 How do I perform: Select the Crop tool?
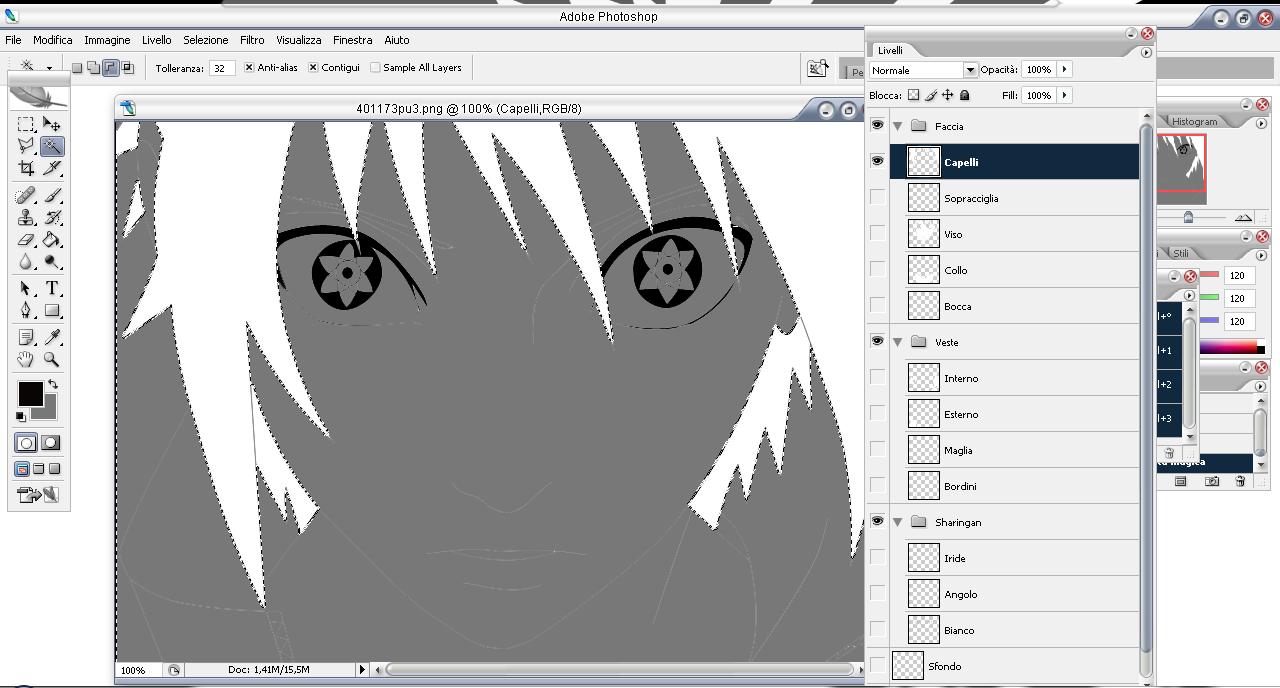point(27,168)
